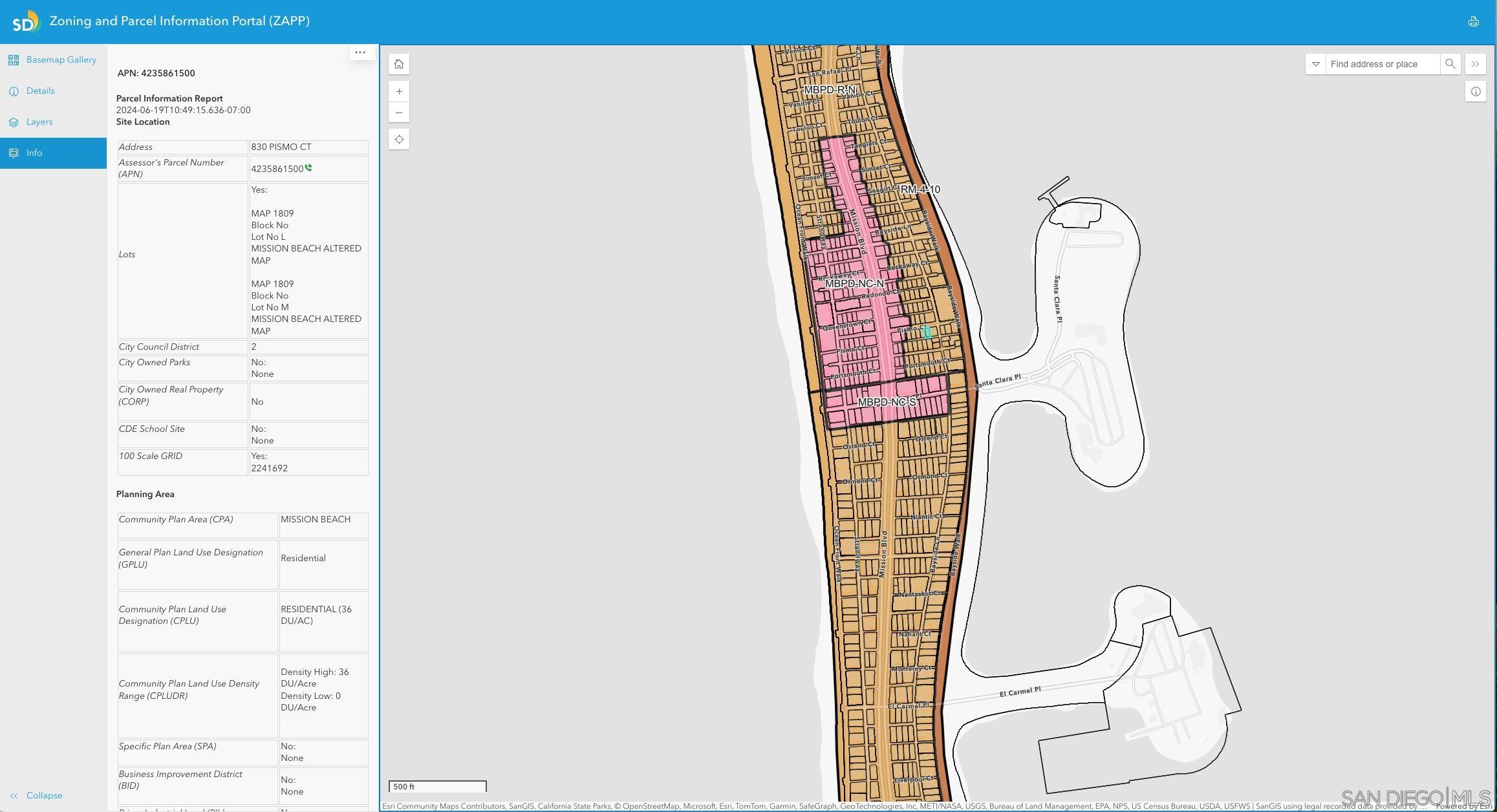Click the Home default extent button
Image resolution: width=1497 pixels, height=812 pixels.
tap(399, 64)
